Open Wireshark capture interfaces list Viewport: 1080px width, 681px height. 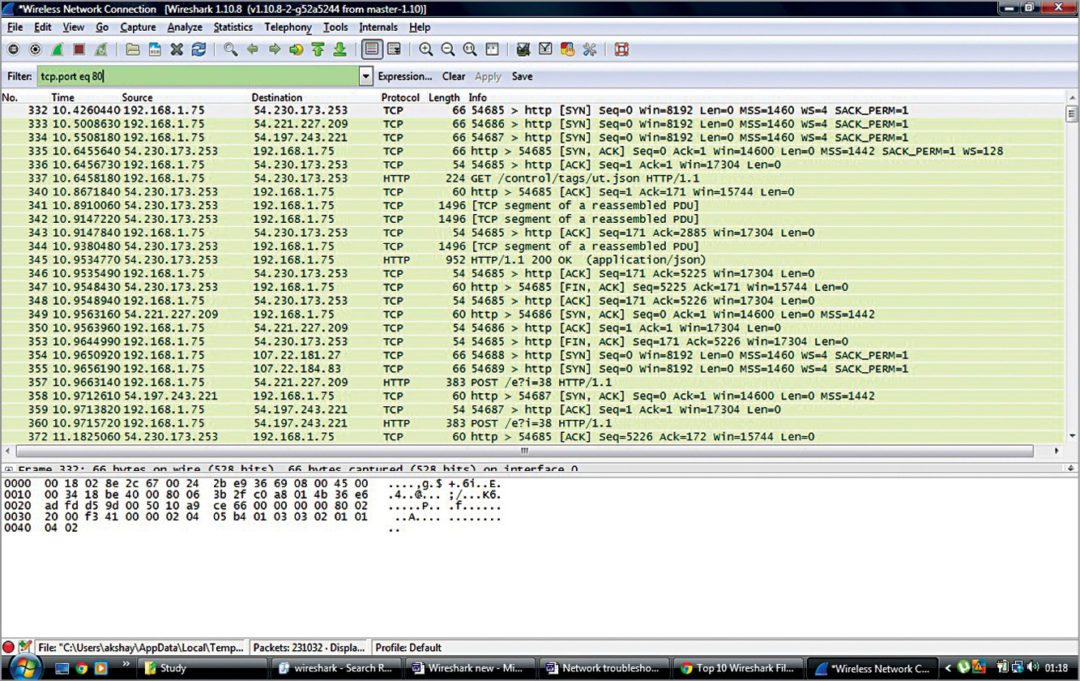click(14, 49)
